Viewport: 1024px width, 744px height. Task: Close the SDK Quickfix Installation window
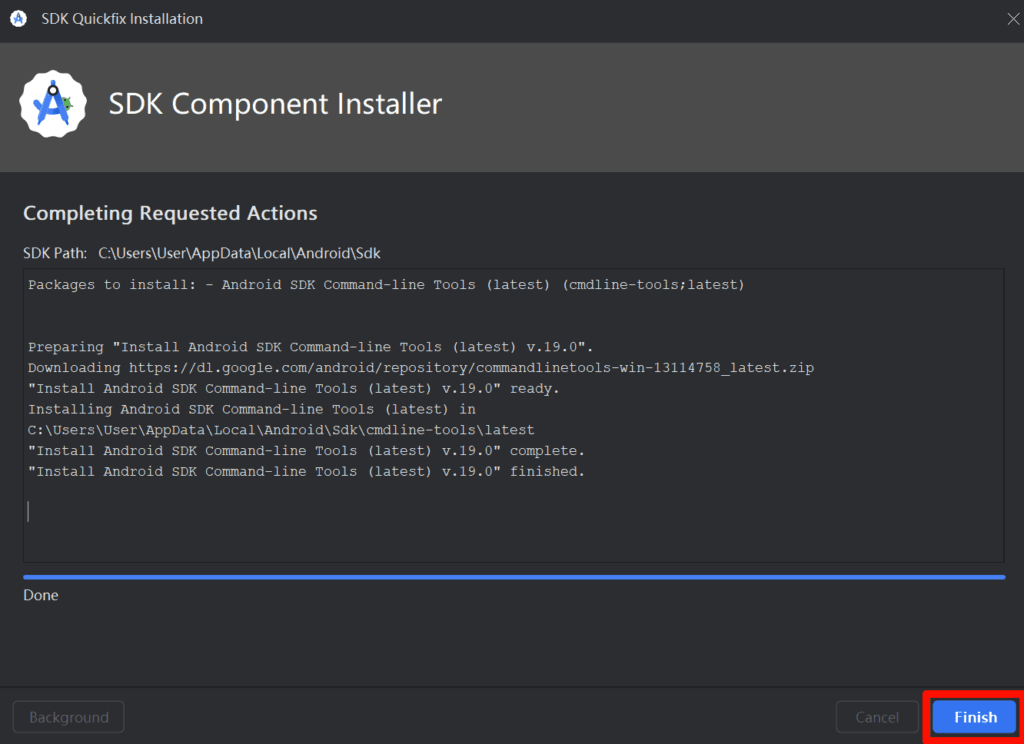click(x=1008, y=19)
